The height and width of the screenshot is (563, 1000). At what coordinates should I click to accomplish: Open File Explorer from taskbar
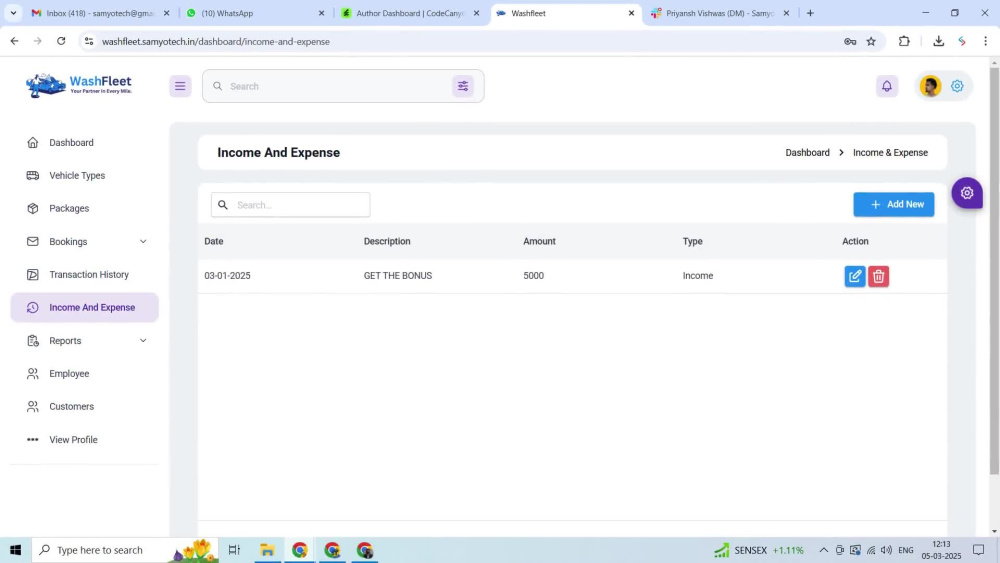[267, 550]
